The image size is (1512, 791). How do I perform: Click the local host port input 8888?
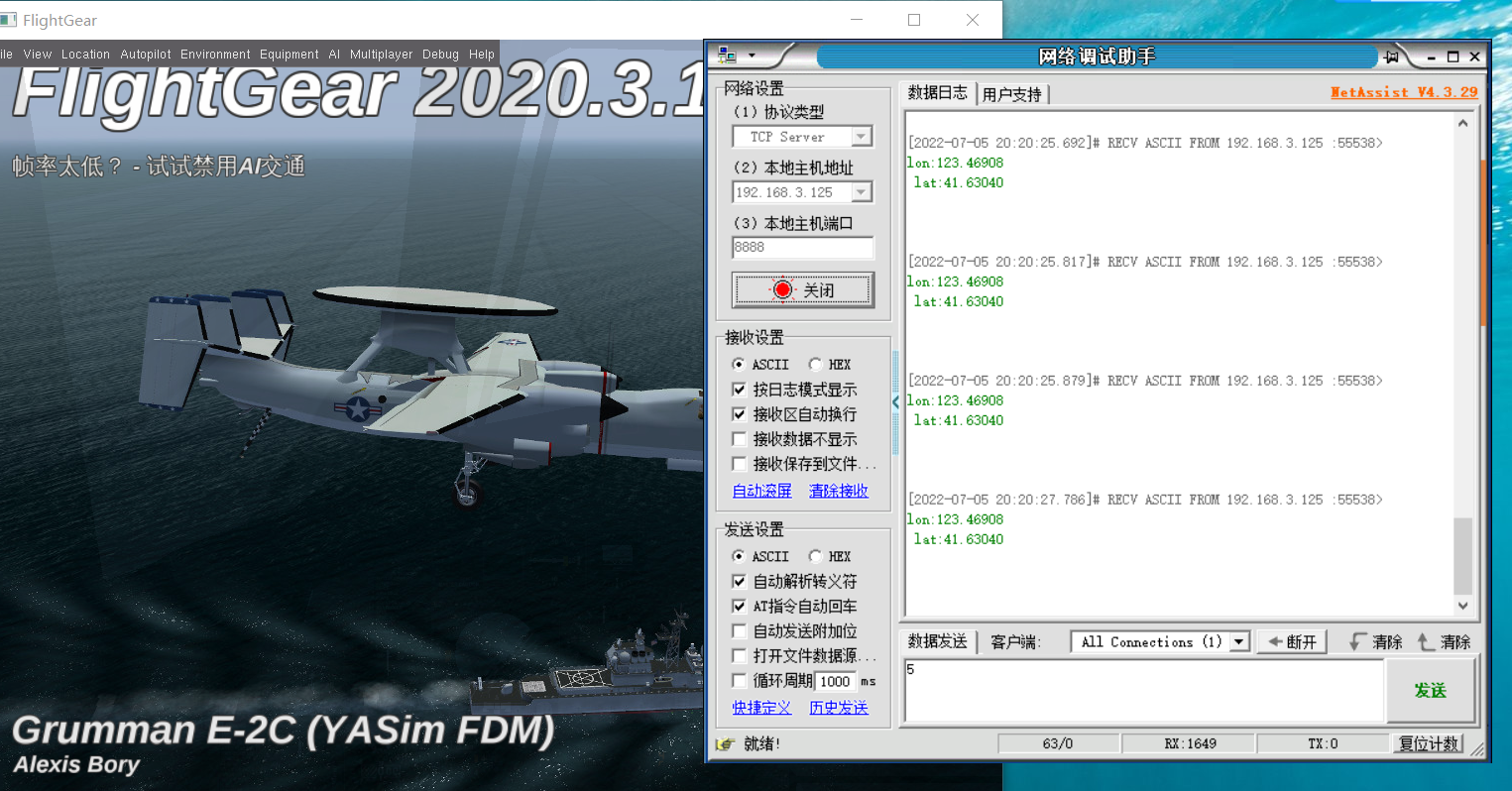click(803, 248)
